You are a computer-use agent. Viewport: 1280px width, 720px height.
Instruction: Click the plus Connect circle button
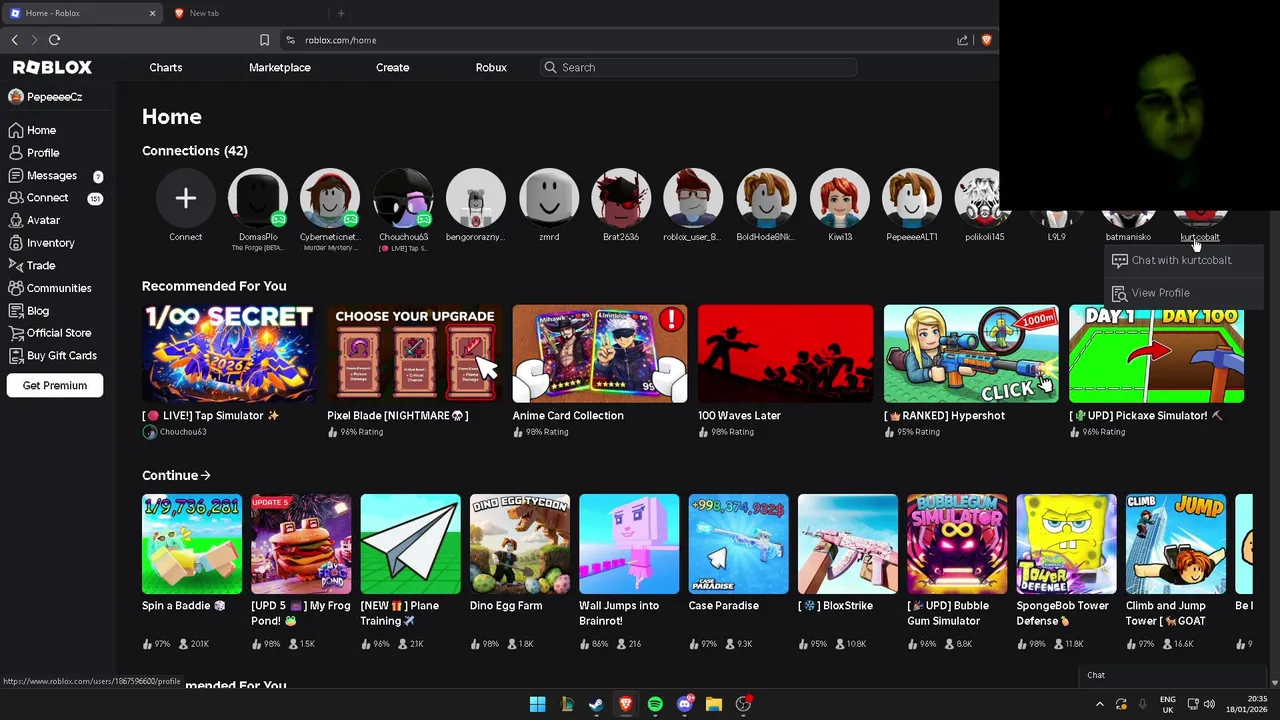(x=185, y=198)
